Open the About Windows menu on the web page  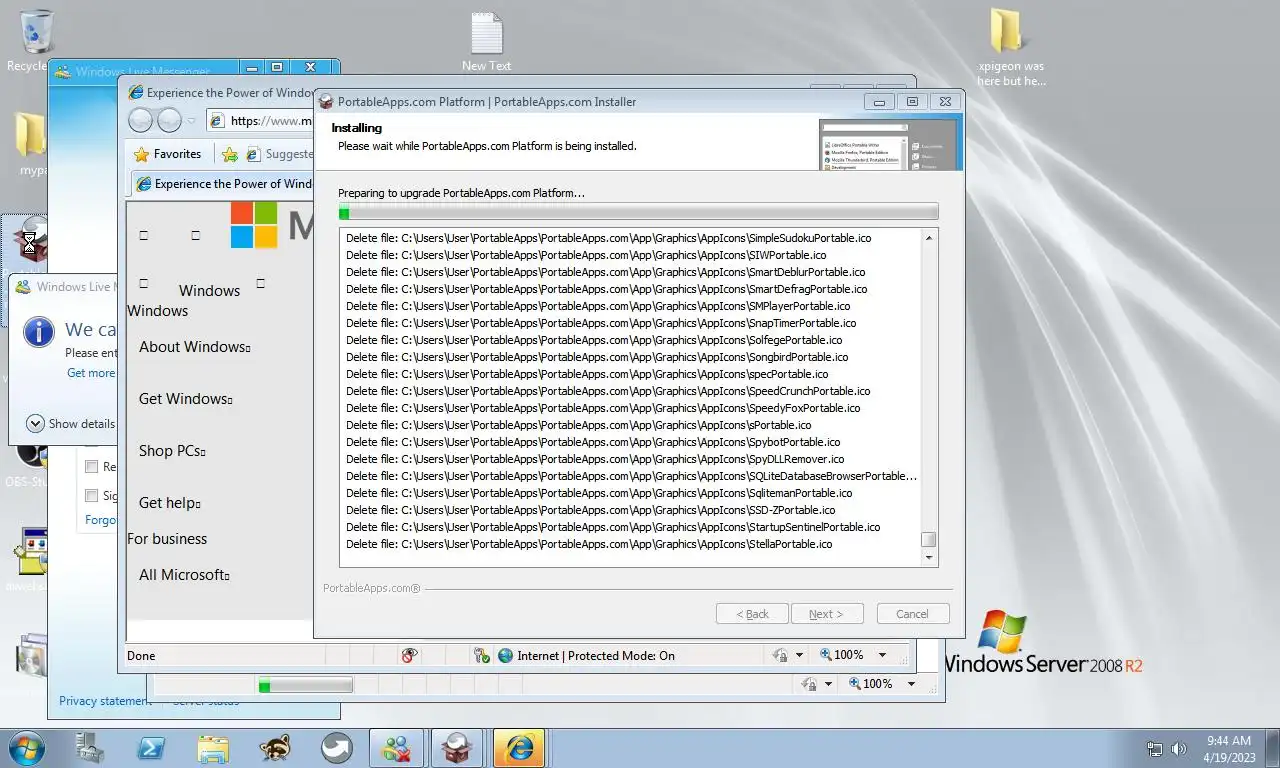pyautogui.click(x=194, y=347)
